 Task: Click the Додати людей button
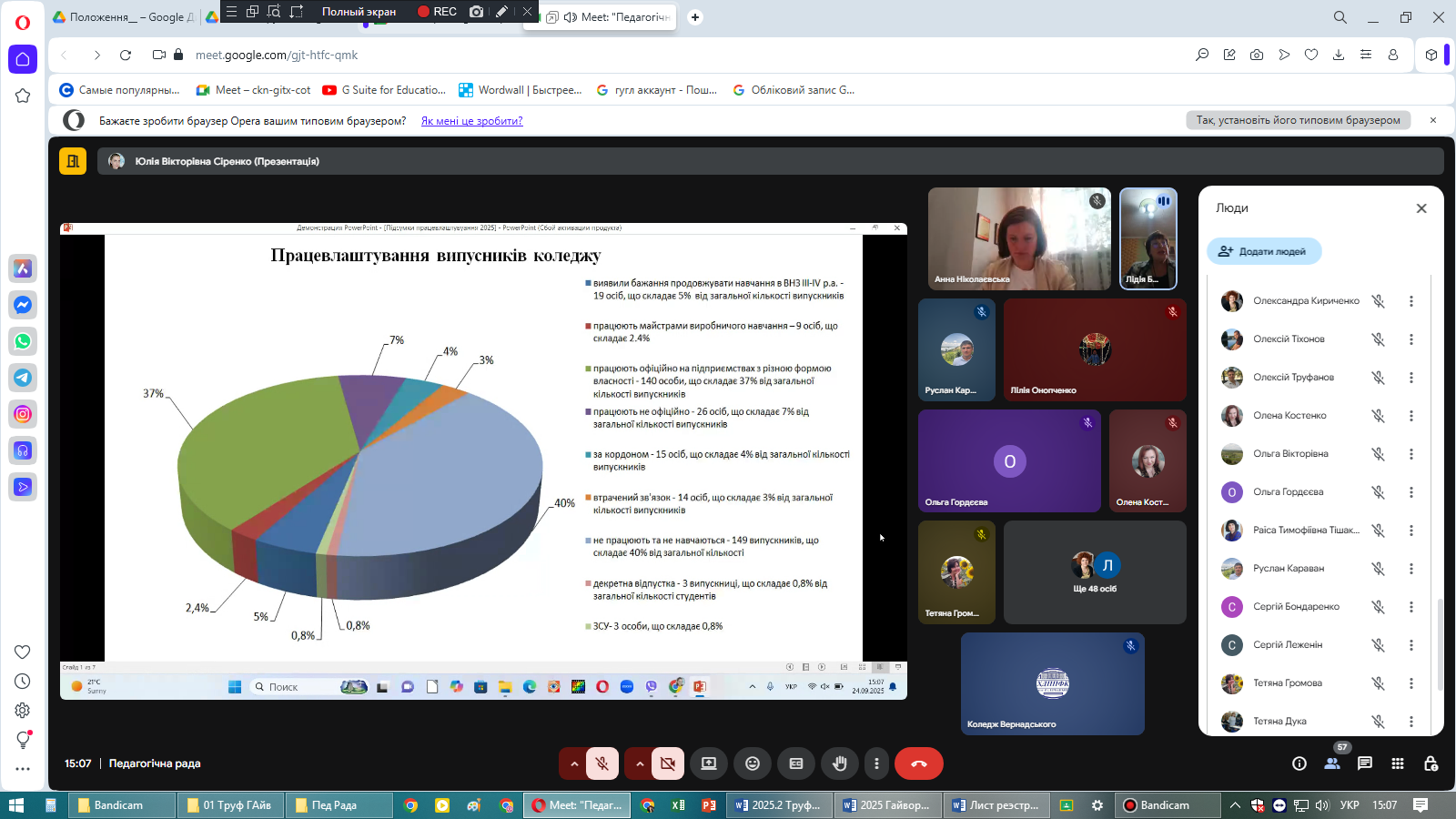pyautogui.click(x=1264, y=251)
